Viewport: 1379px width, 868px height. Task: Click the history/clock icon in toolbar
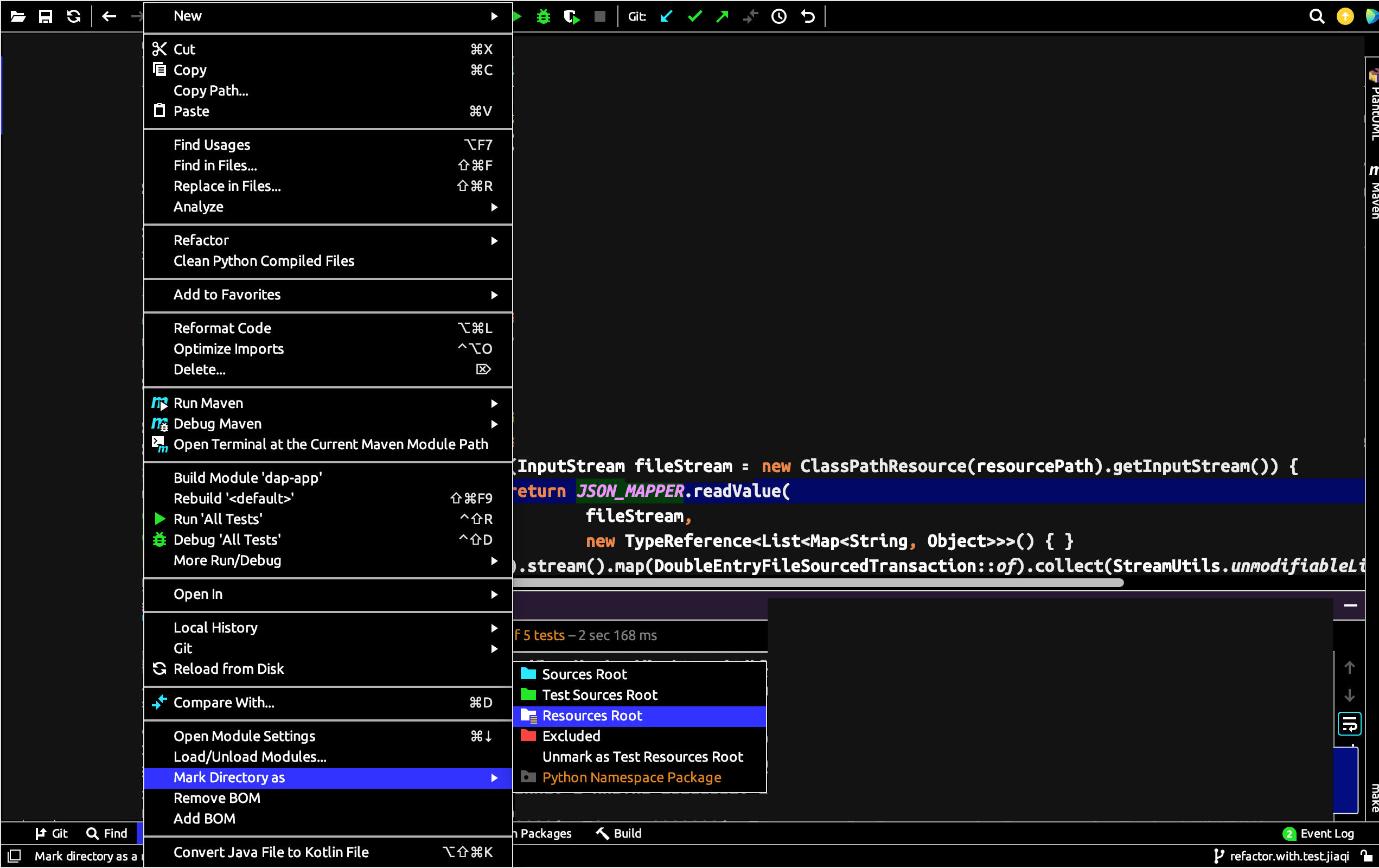(x=778, y=17)
